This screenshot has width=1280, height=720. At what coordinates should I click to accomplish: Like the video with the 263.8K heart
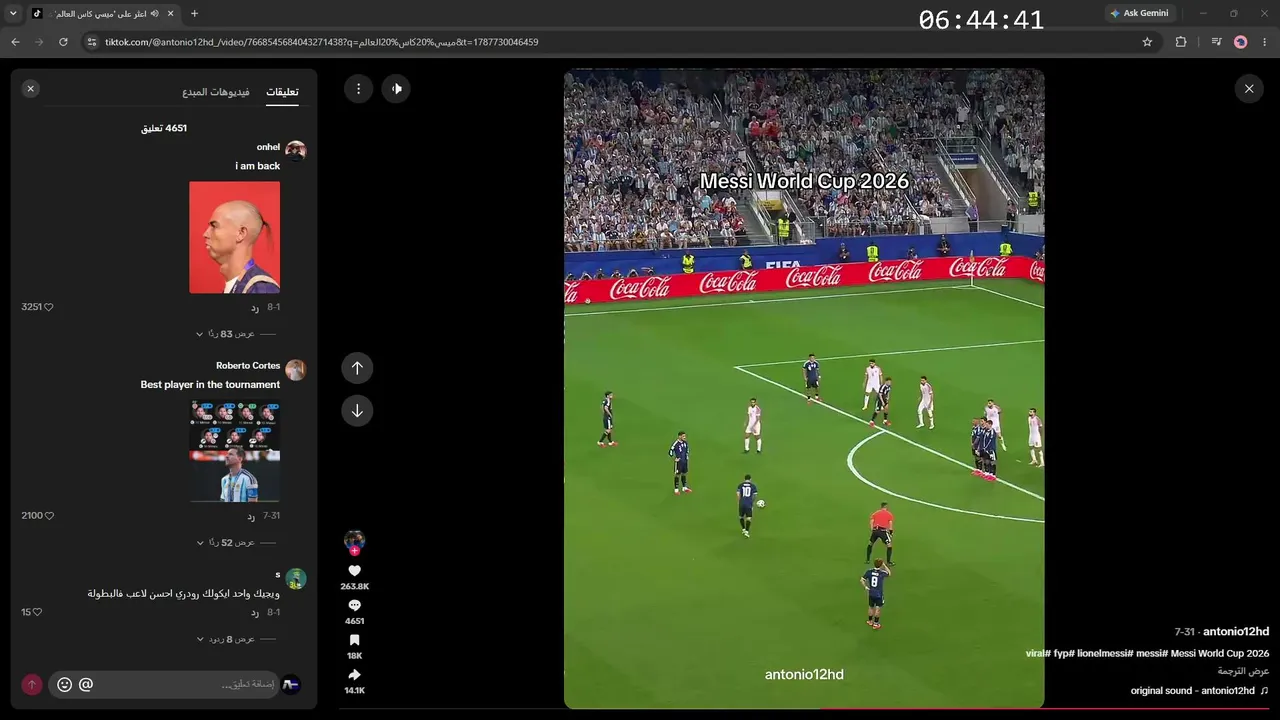pyautogui.click(x=354, y=571)
